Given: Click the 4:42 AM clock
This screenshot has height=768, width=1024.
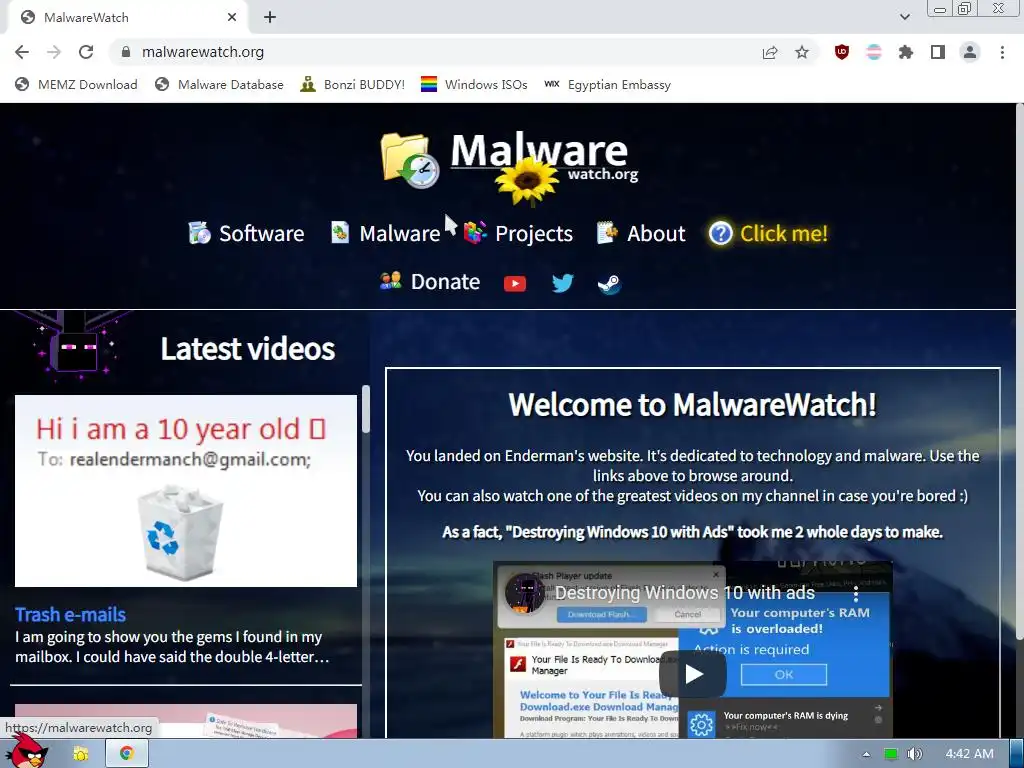Looking at the screenshot, I should tap(969, 754).
